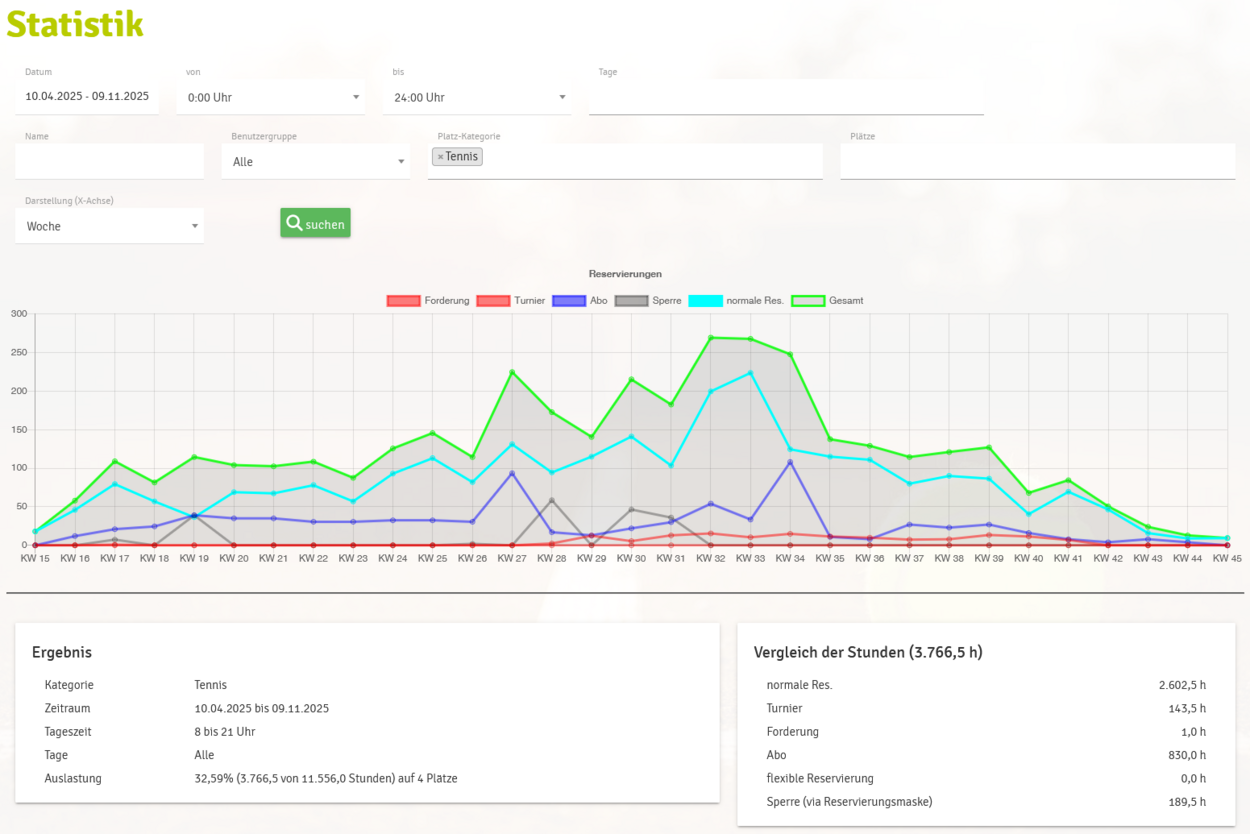Hide the Abo series in the legend
This screenshot has width=1250, height=834.
581,300
